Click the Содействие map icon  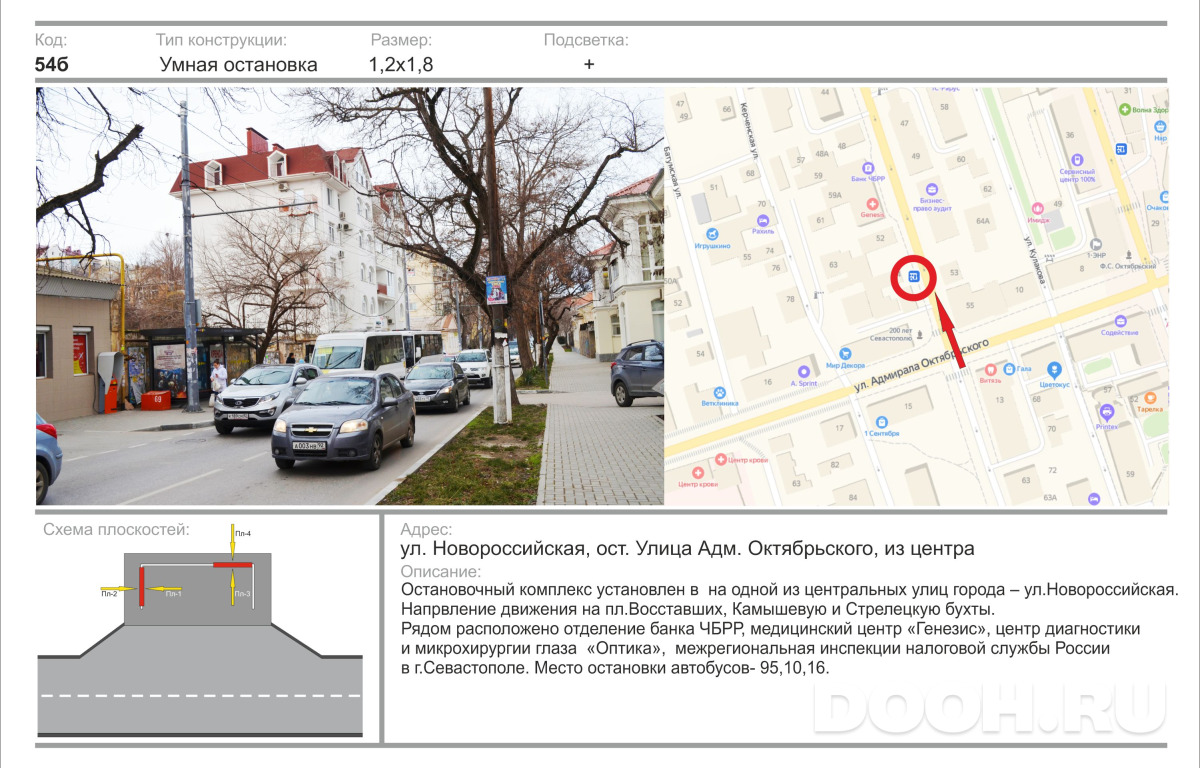click(1120, 322)
